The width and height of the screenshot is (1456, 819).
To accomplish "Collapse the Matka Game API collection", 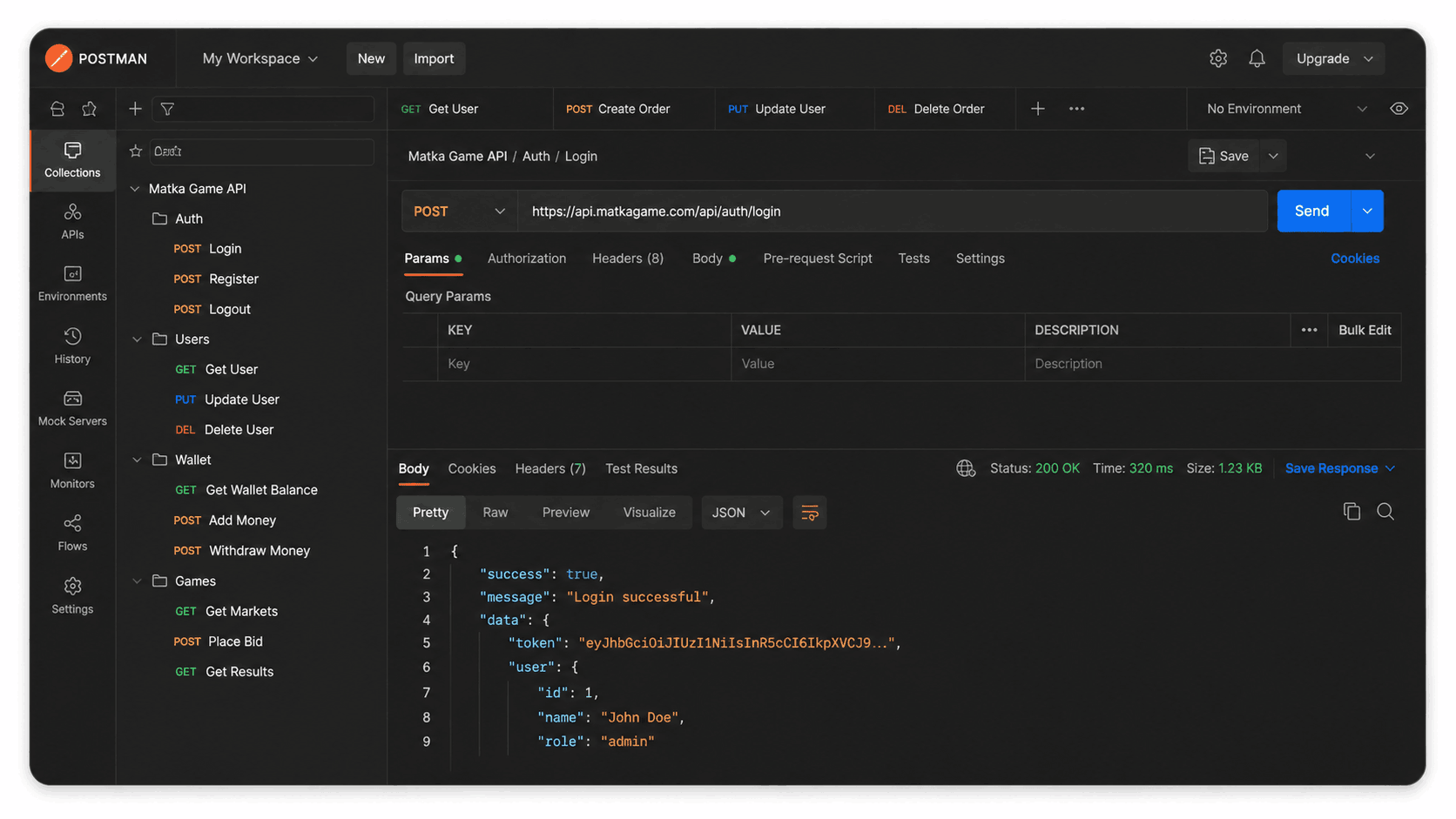I will coord(135,189).
